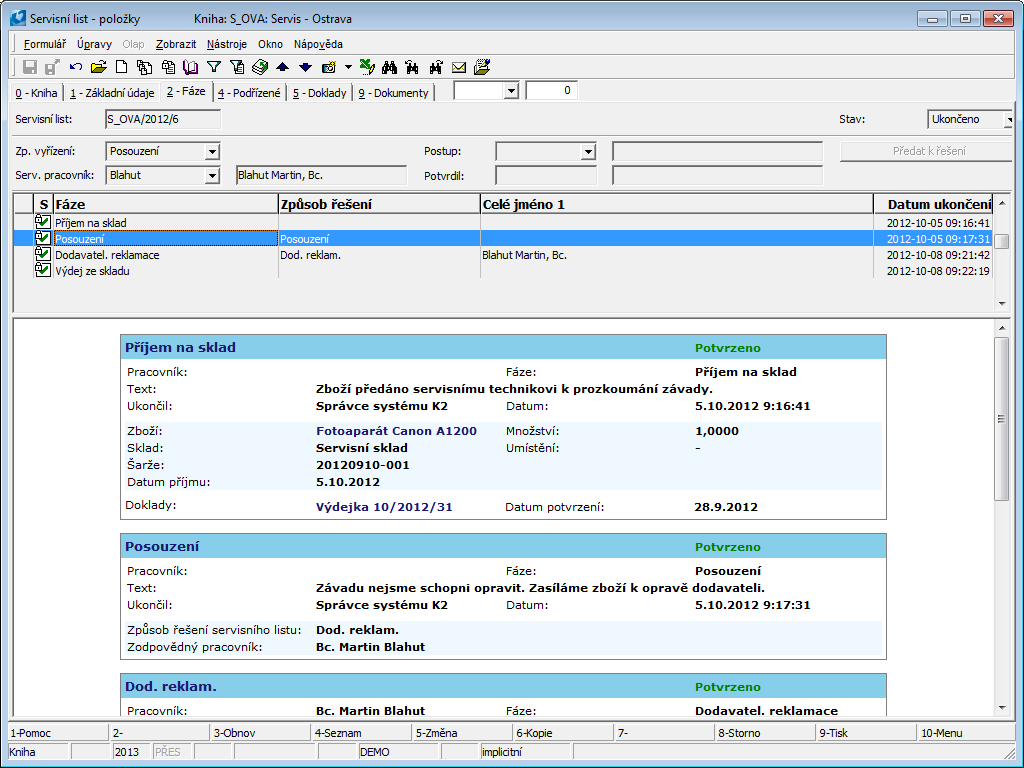Click the new blank document icon

point(121,67)
